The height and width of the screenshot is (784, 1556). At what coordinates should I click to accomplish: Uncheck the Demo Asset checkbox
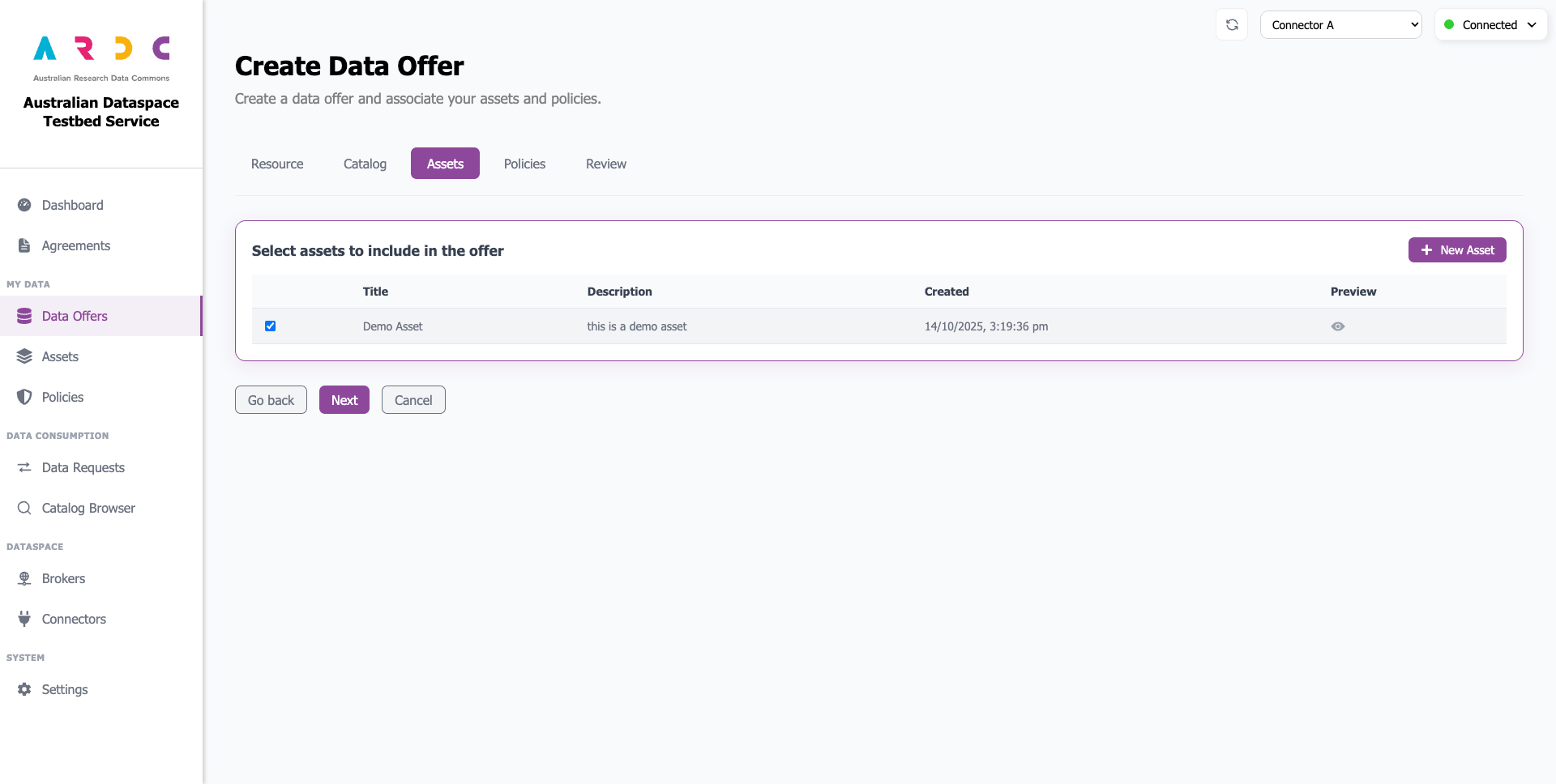tap(271, 326)
